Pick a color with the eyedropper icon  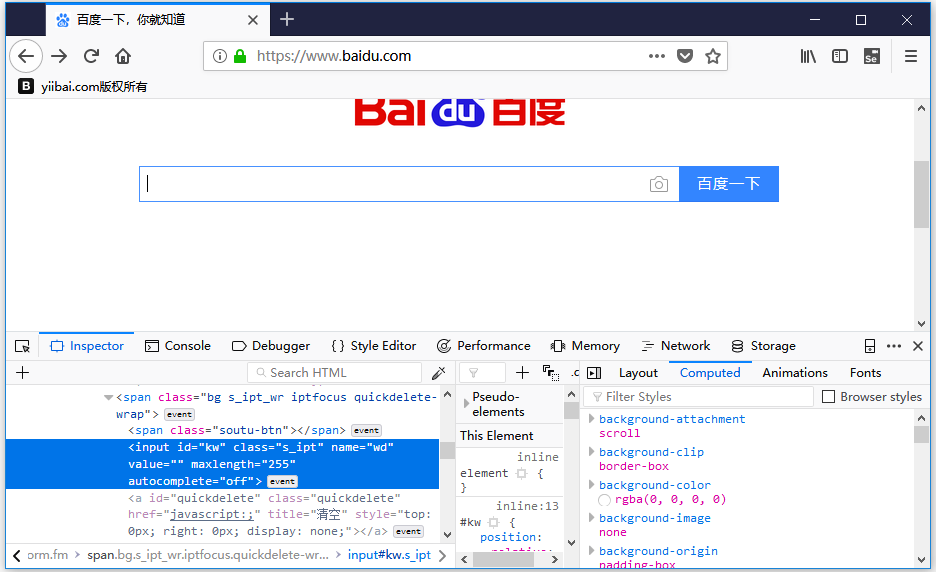(439, 373)
